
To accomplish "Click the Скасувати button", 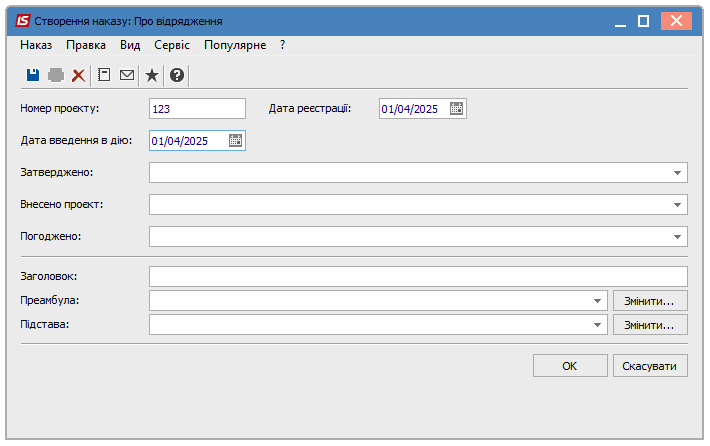I will pos(650,366).
